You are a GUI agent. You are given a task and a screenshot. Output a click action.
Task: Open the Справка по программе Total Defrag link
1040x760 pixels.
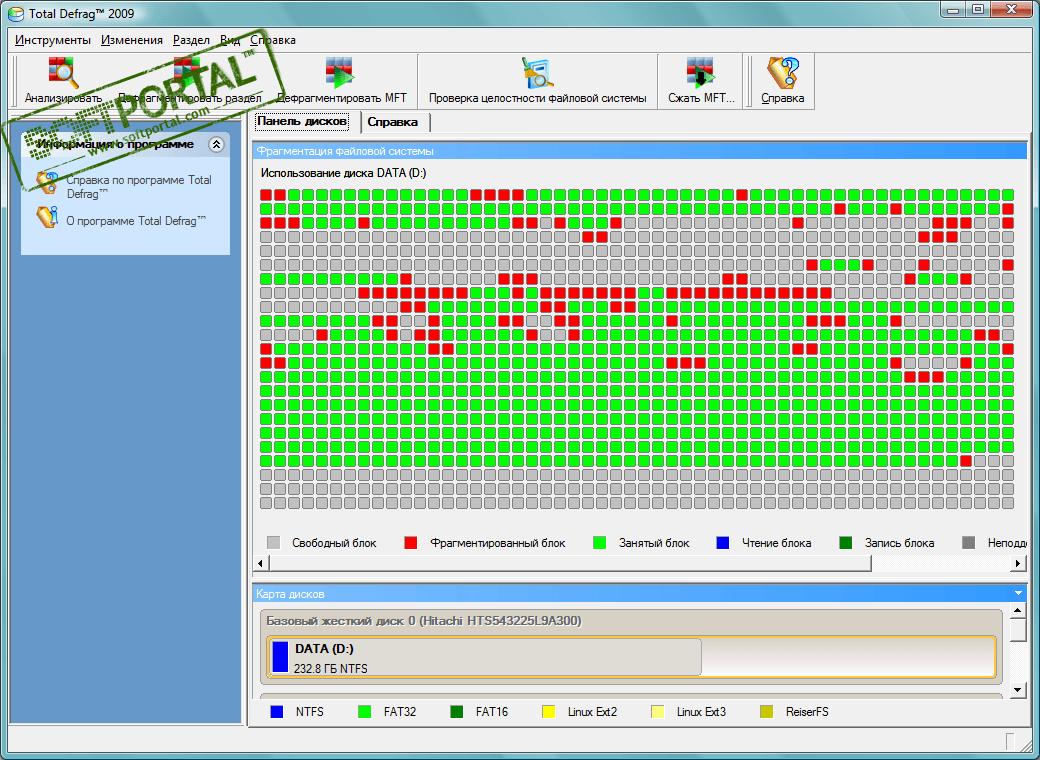point(139,186)
